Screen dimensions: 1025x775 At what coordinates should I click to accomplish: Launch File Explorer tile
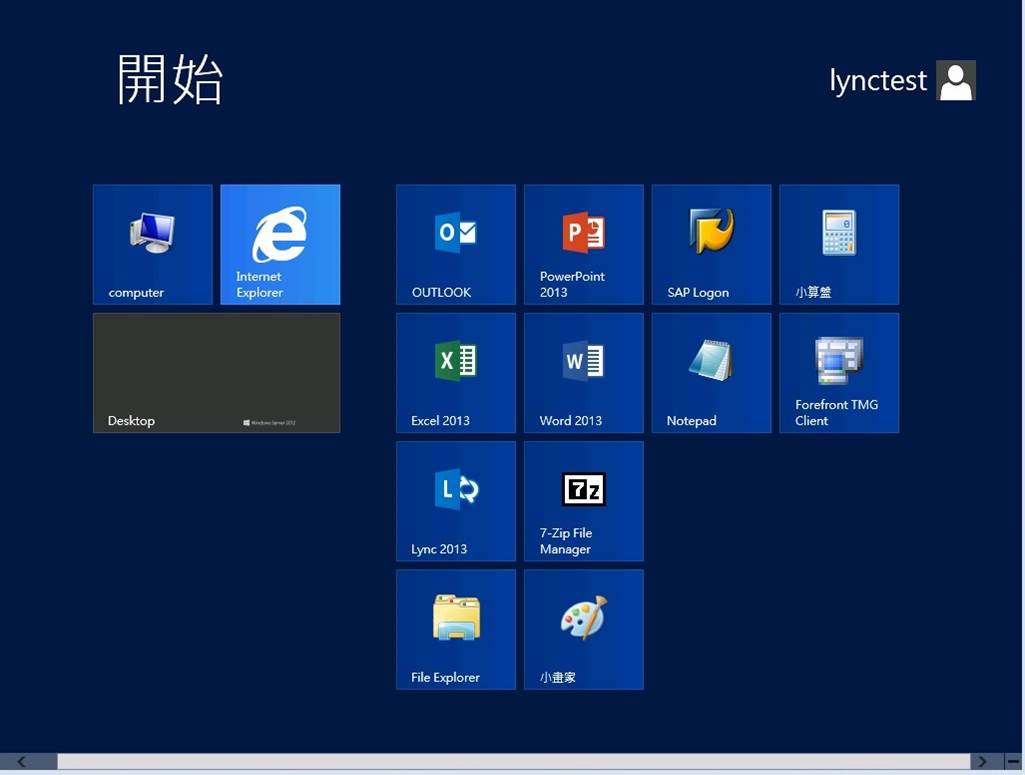(456, 629)
